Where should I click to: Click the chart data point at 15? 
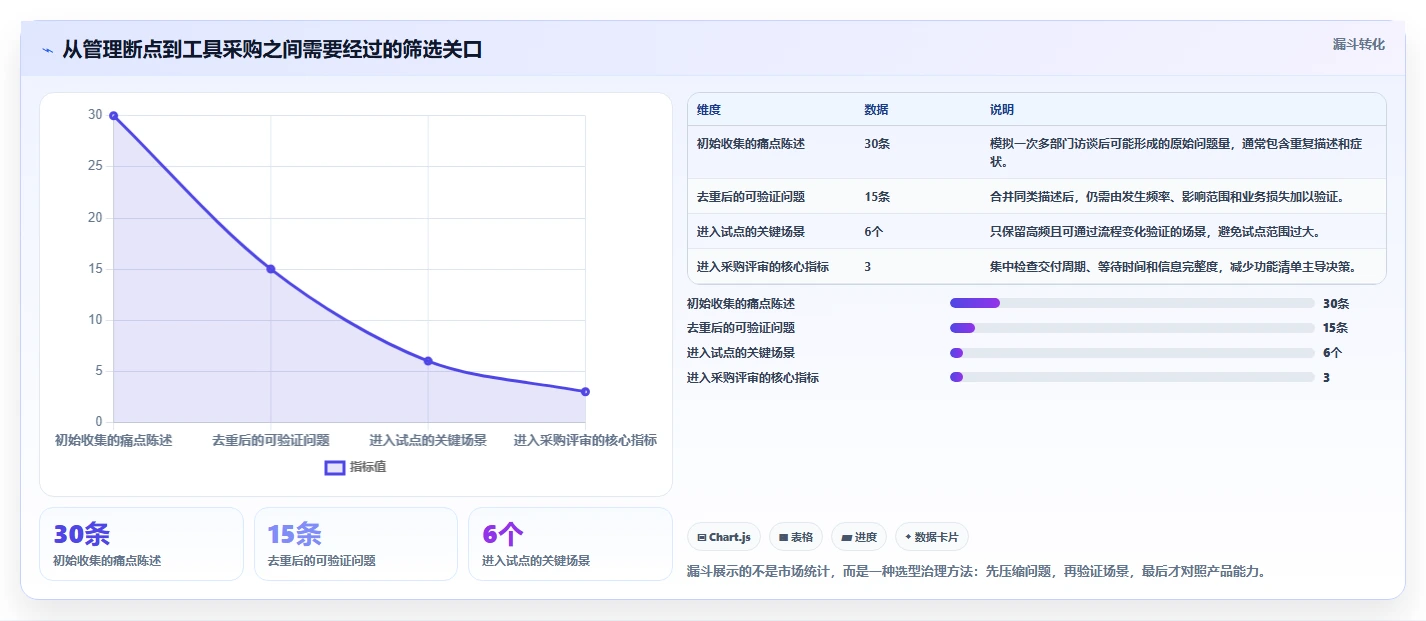(x=271, y=269)
